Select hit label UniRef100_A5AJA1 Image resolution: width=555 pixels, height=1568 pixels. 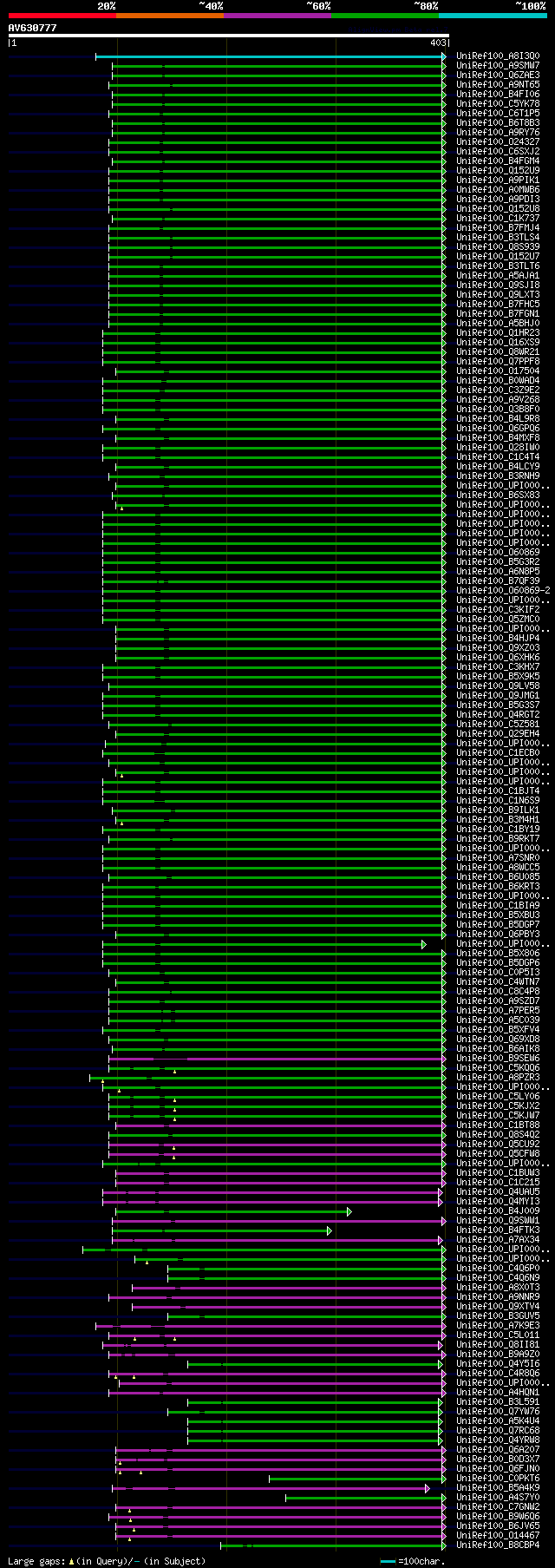tap(498, 276)
